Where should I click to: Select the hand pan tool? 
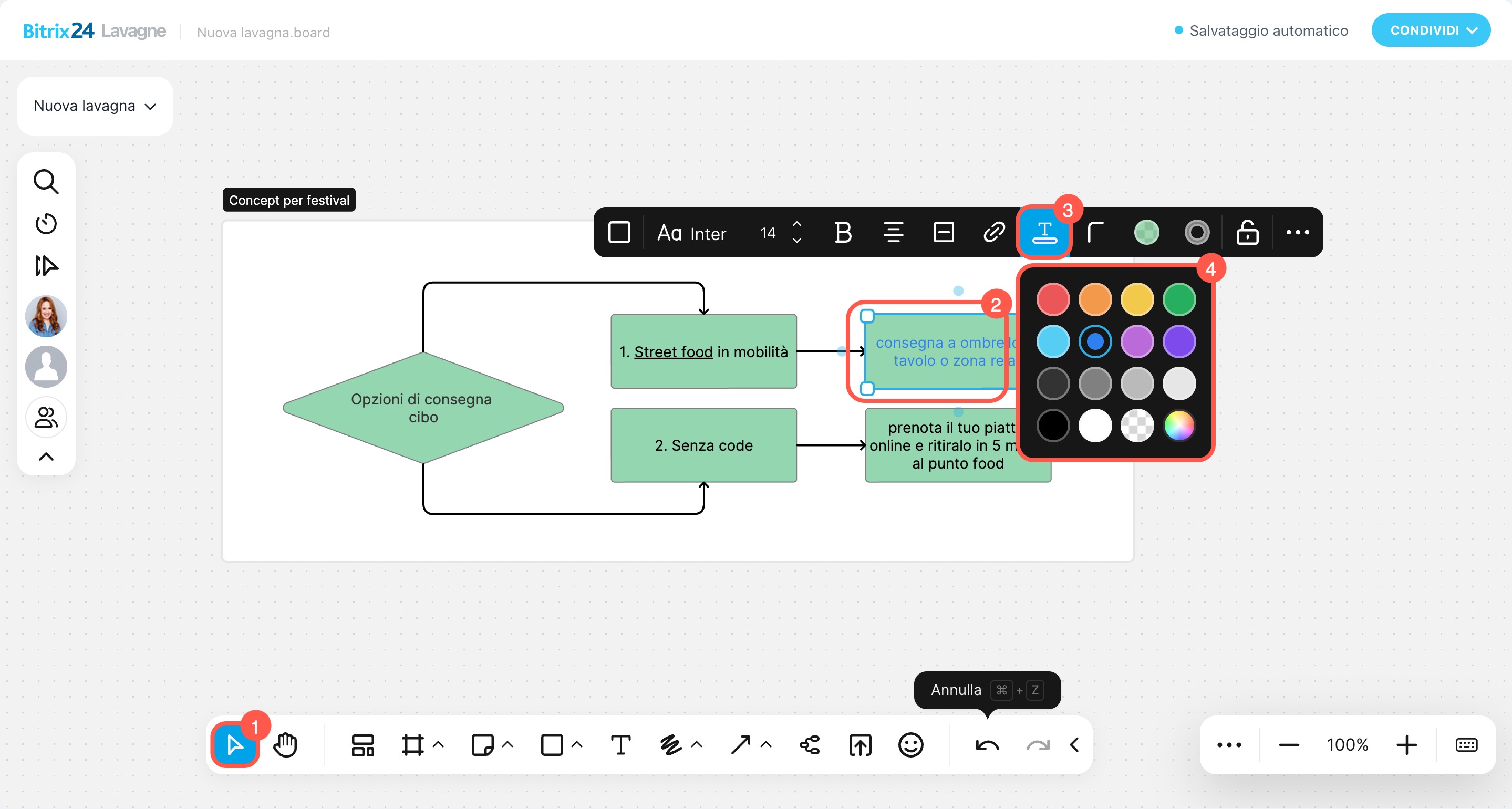pyautogui.click(x=286, y=745)
